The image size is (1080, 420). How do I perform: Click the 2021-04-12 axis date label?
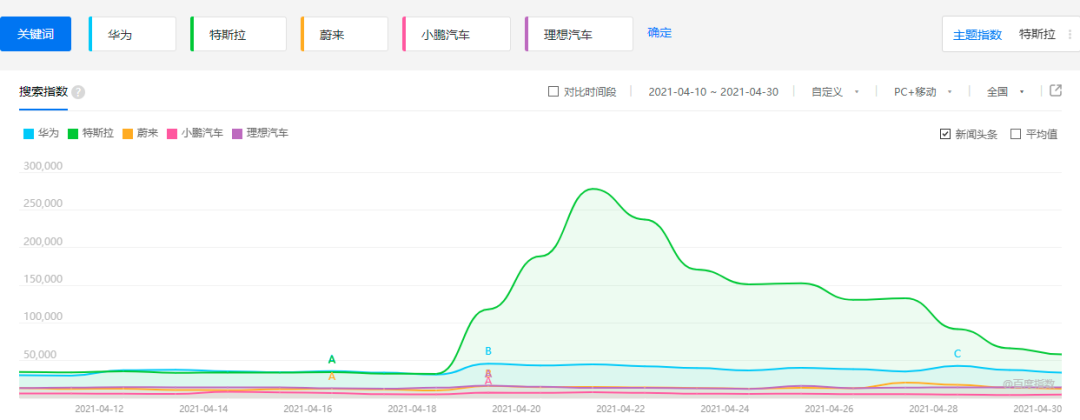coord(99,408)
